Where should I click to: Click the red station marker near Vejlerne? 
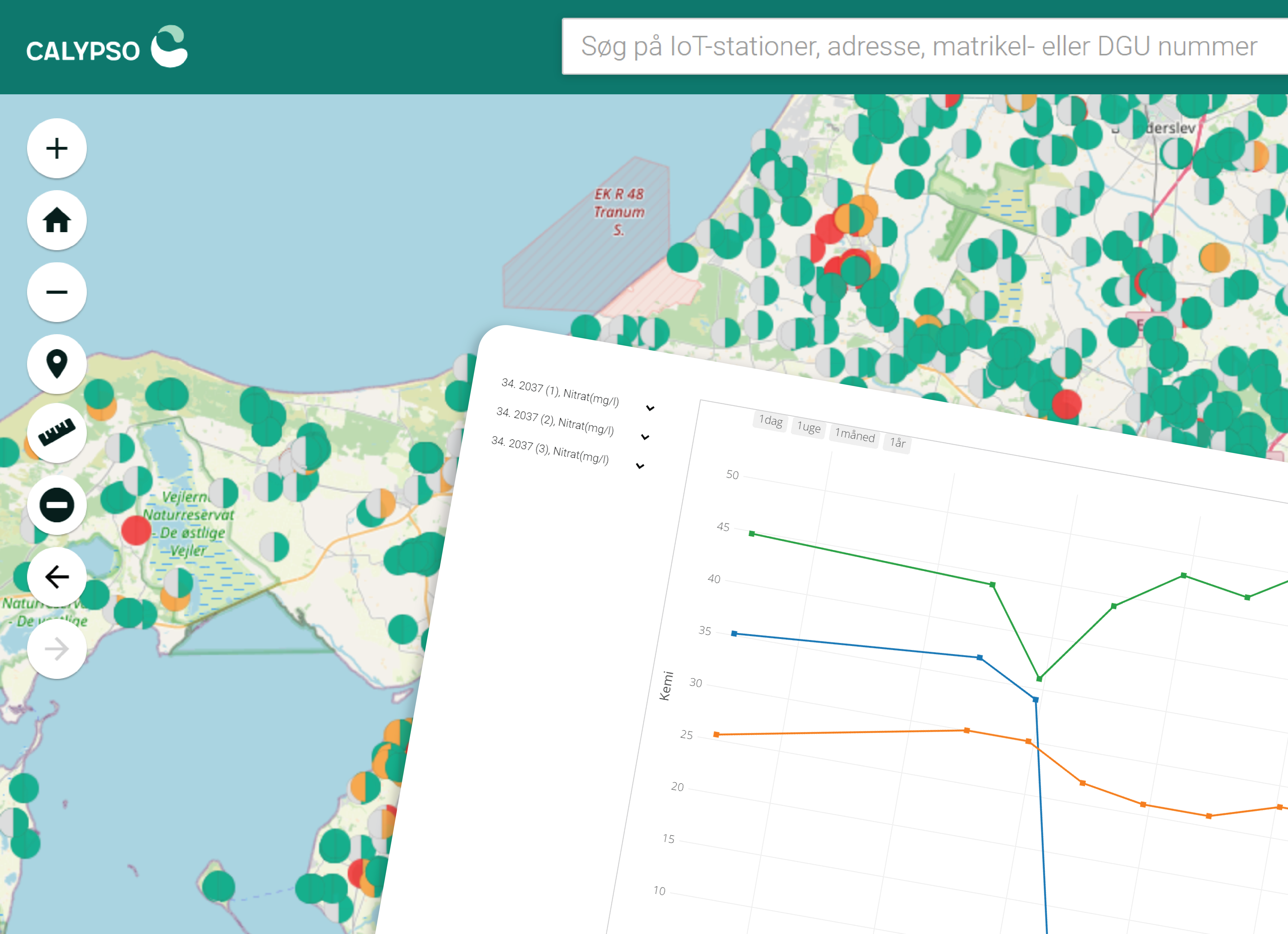click(136, 531)
